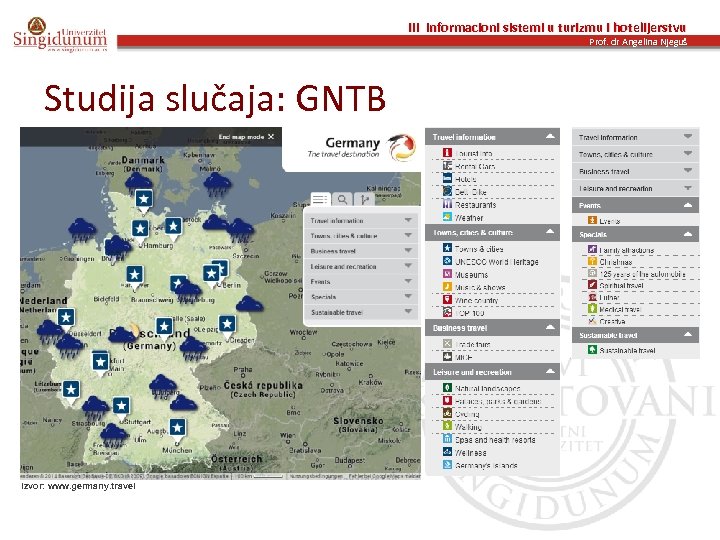Click the Spiritual travel entry
The width and height of the screenshot is (720, 540).
[x=621, y=285]
